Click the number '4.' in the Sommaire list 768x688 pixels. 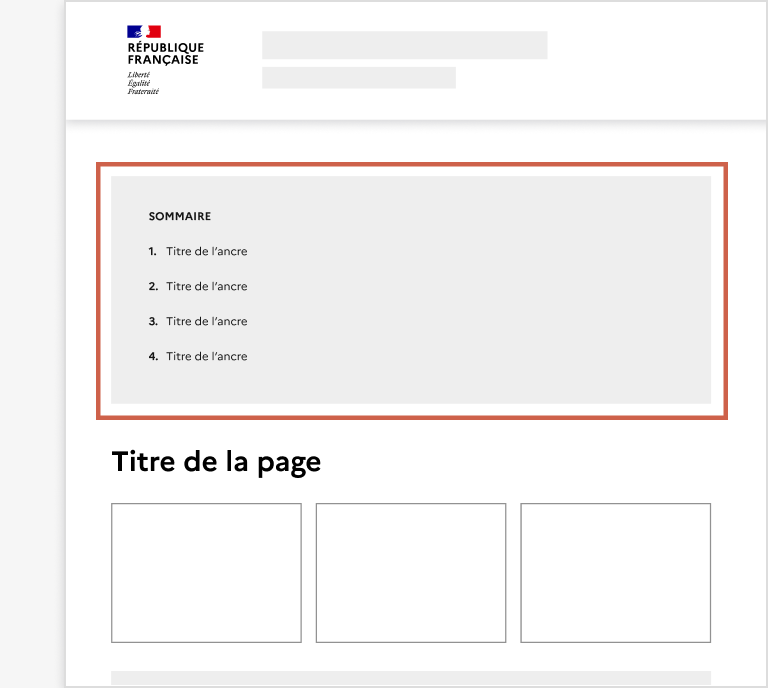pos(153,356)
